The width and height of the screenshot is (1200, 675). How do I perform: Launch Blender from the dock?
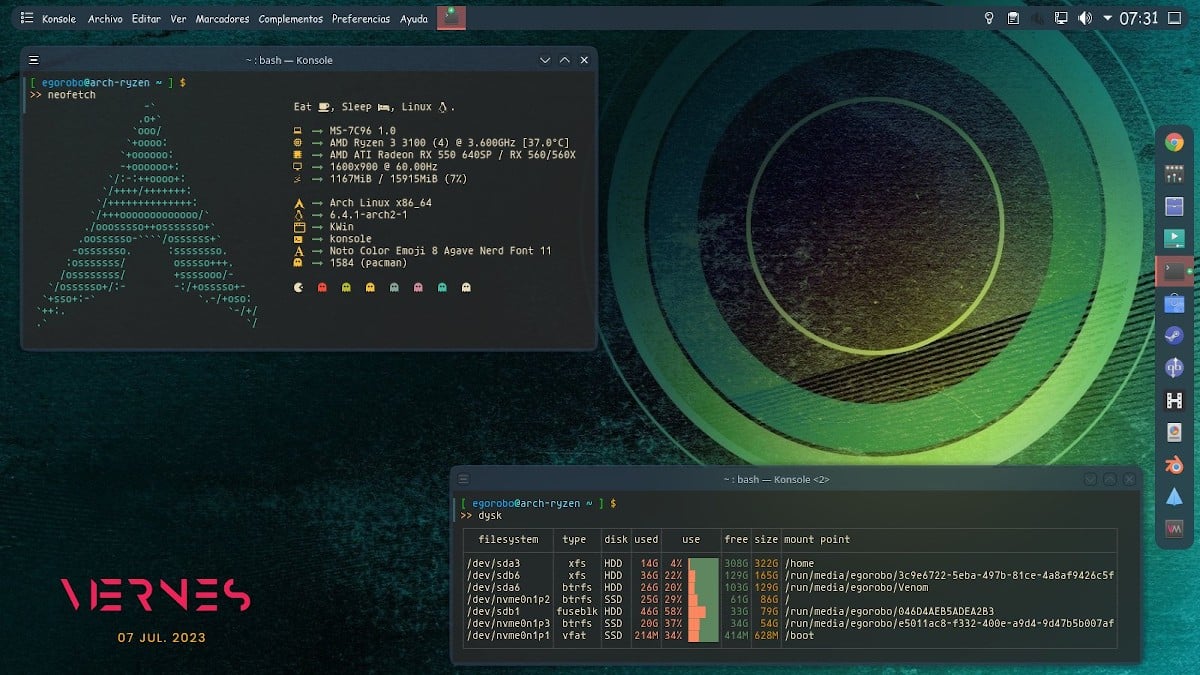pyautogui.click(x=1174, y=465)
